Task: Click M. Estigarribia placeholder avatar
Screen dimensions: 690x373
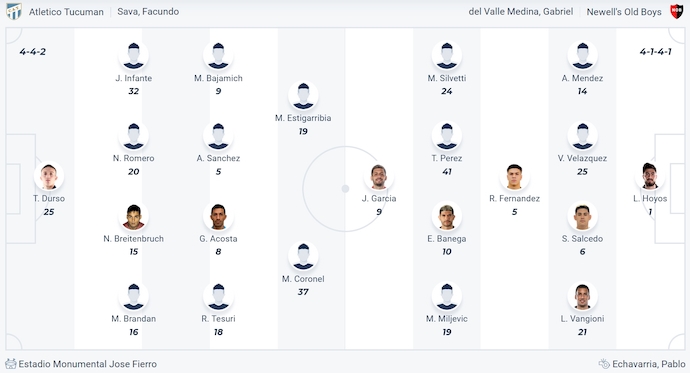Action: pos(303,95)
